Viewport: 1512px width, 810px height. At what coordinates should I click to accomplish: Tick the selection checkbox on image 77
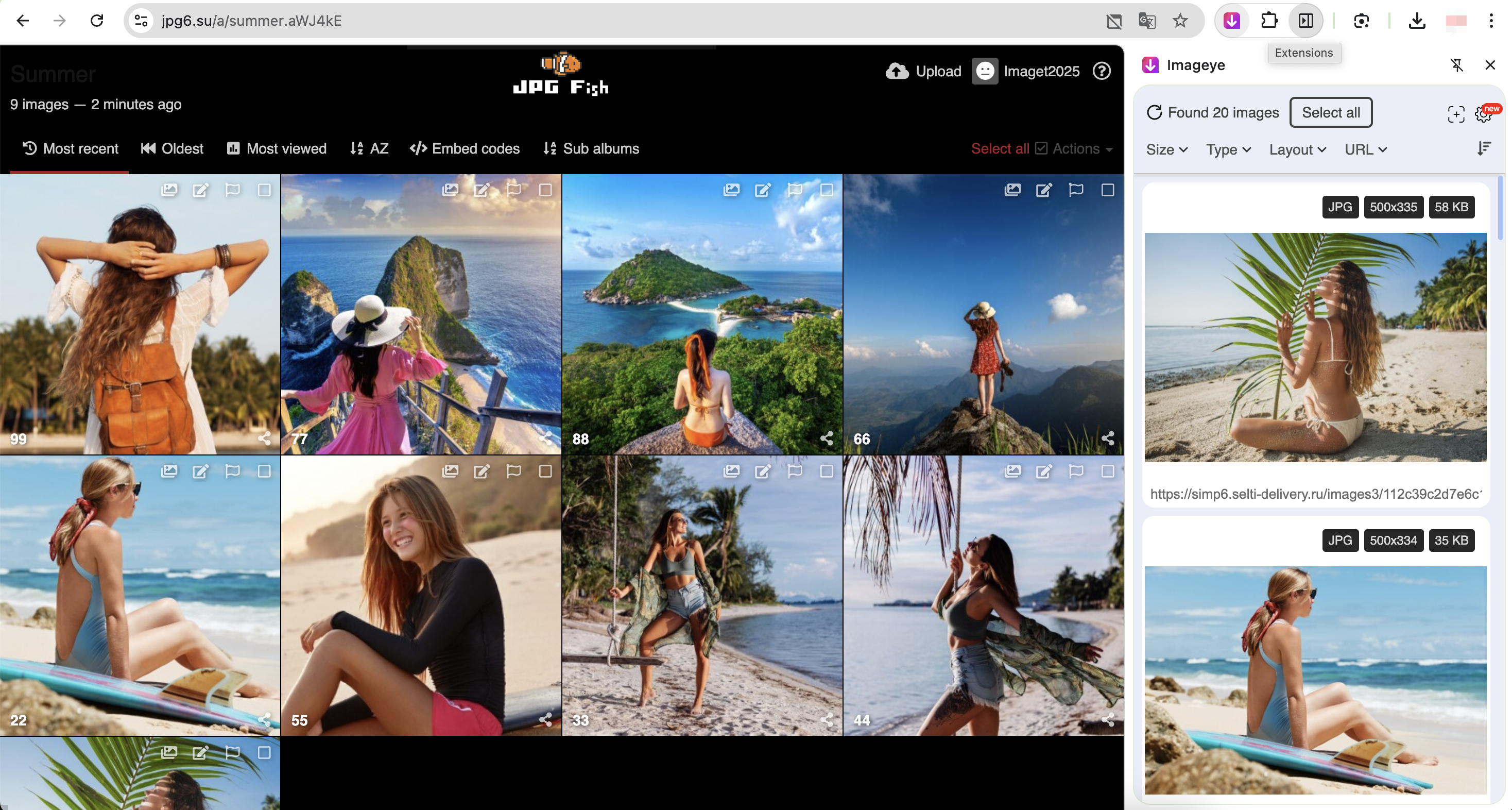[x=545, y=190]
